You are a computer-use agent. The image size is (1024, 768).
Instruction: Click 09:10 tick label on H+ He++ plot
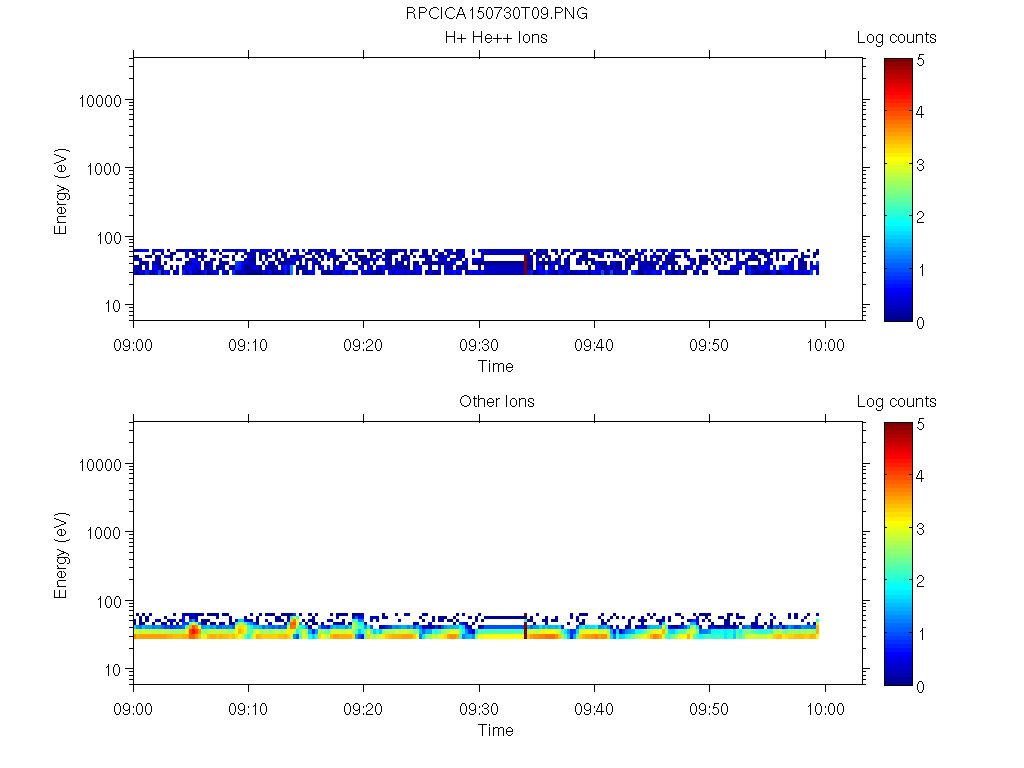(x=248, y=345)
